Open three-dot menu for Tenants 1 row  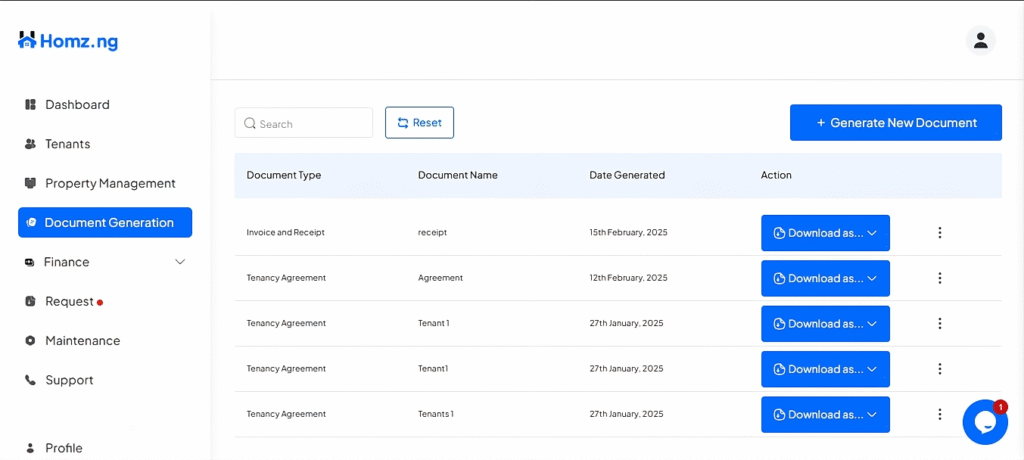940,414
